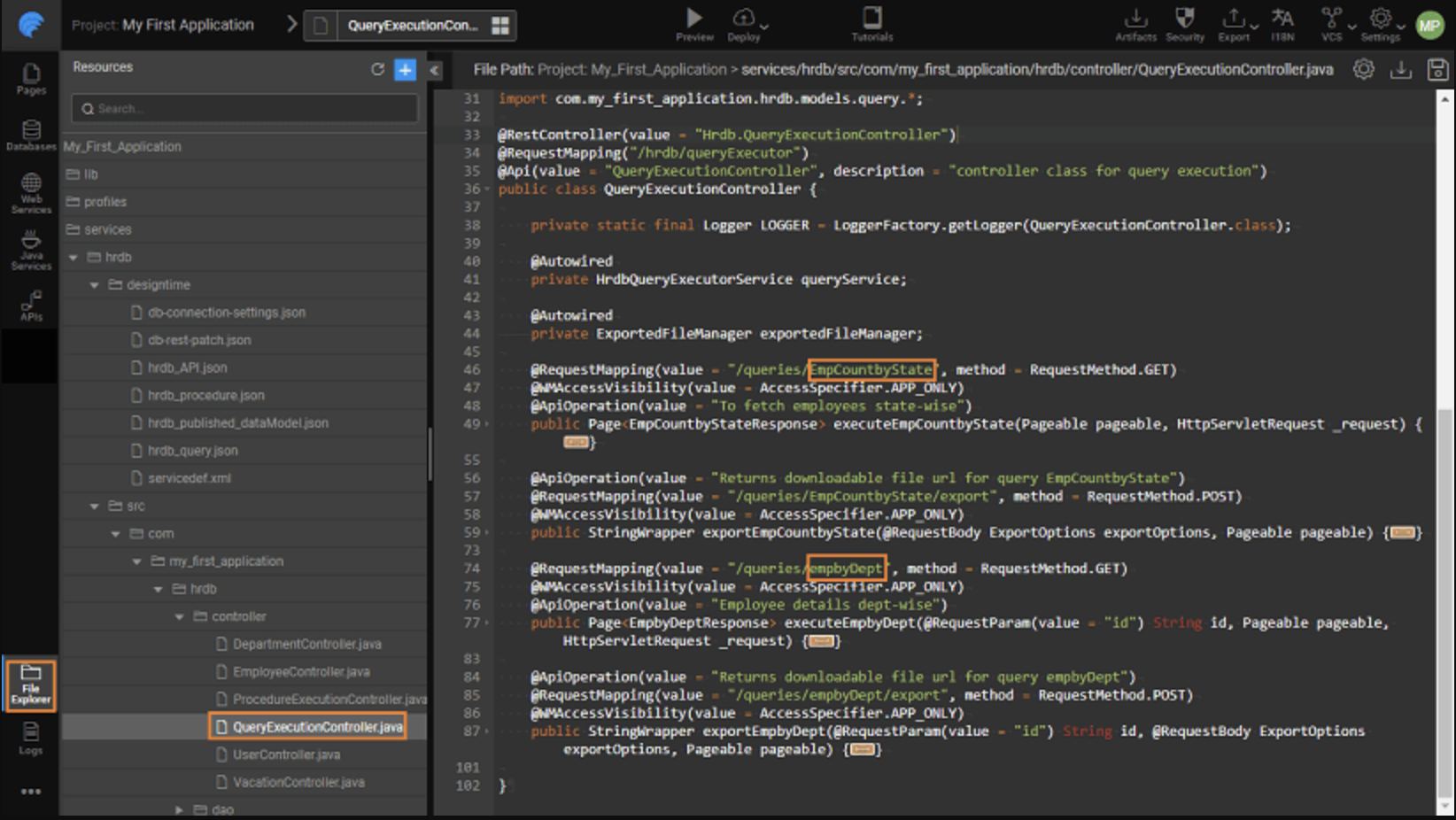
Task: Open EmployeeController.java file
Action: click(301, 672)
